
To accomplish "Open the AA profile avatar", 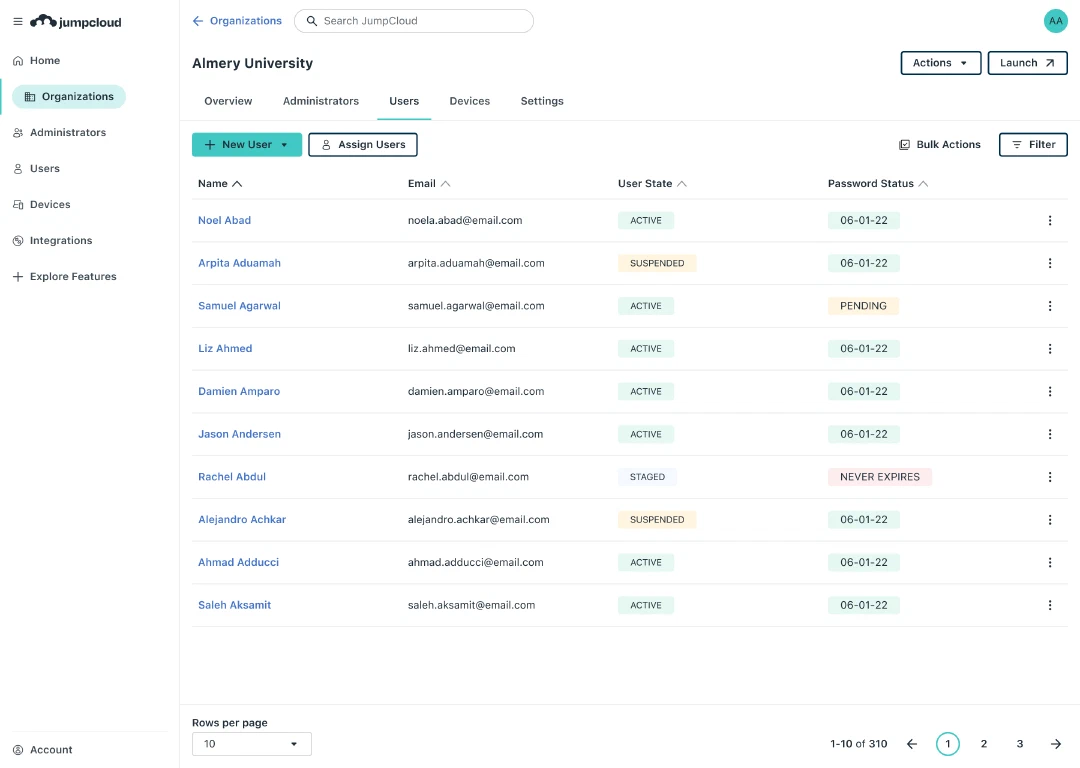I will point(1055,21).
